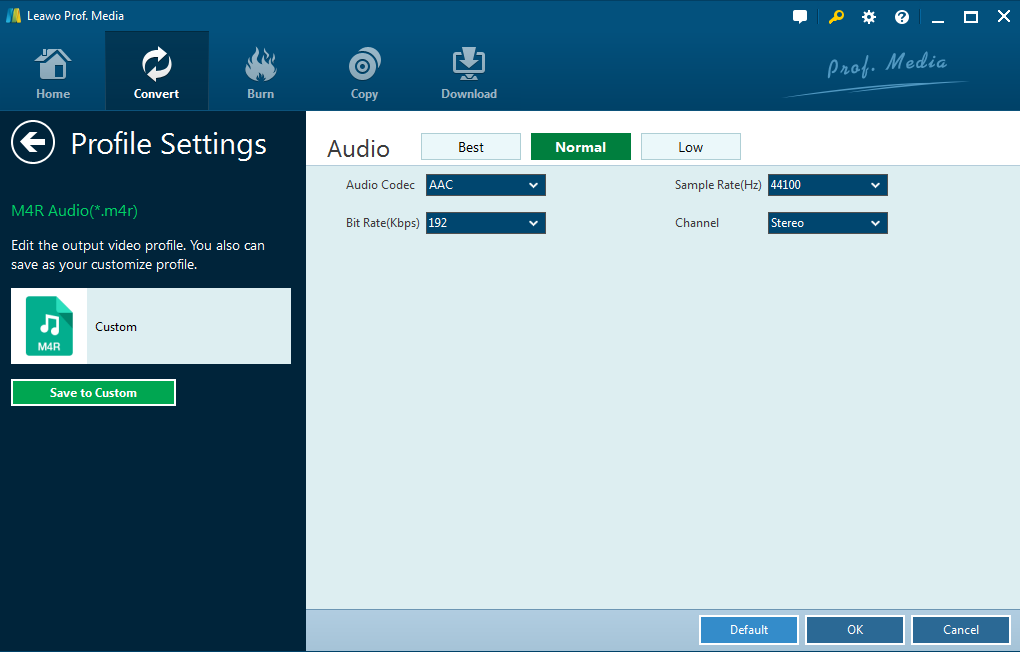
Task: Click the back arrow in Profile Settings
Action: point(33,143)
